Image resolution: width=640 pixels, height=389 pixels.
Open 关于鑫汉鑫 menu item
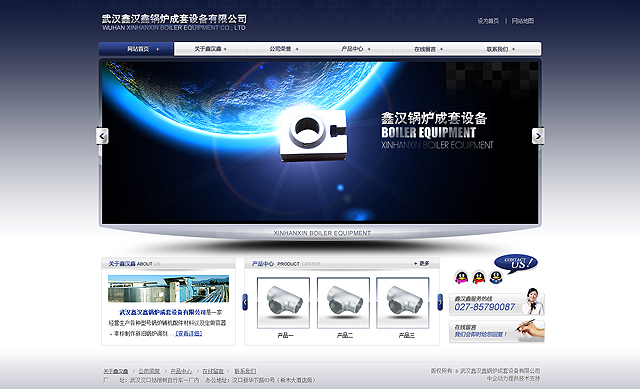click(211, 49)
